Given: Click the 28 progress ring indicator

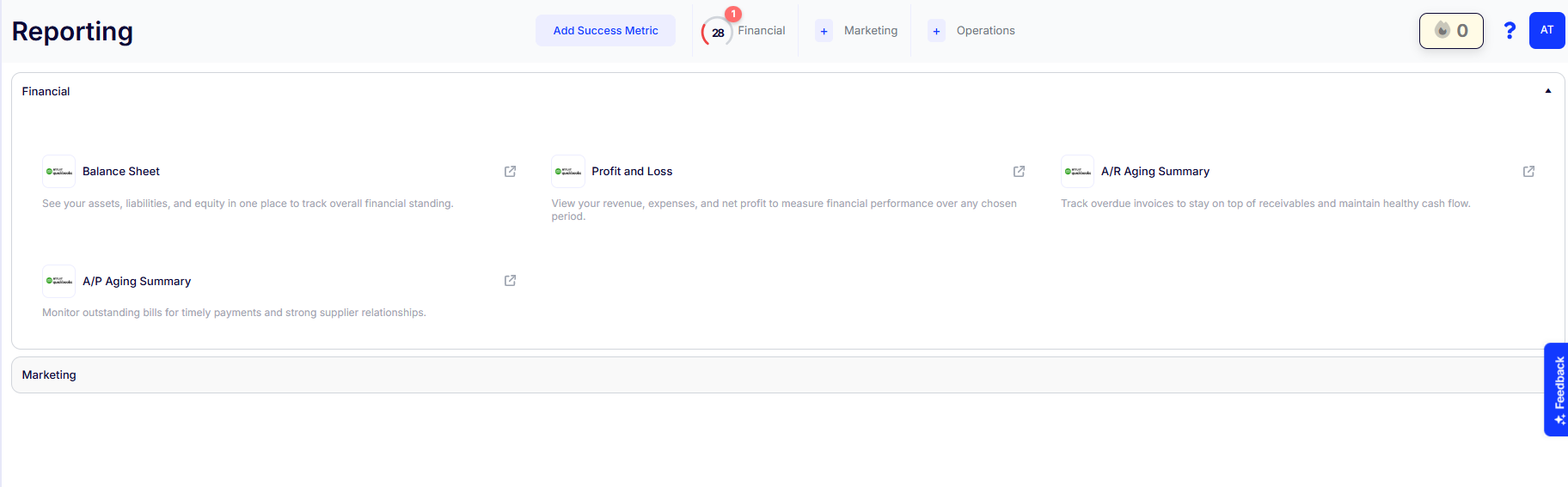Looking at the screenshot, I should (x=717, y=33).
